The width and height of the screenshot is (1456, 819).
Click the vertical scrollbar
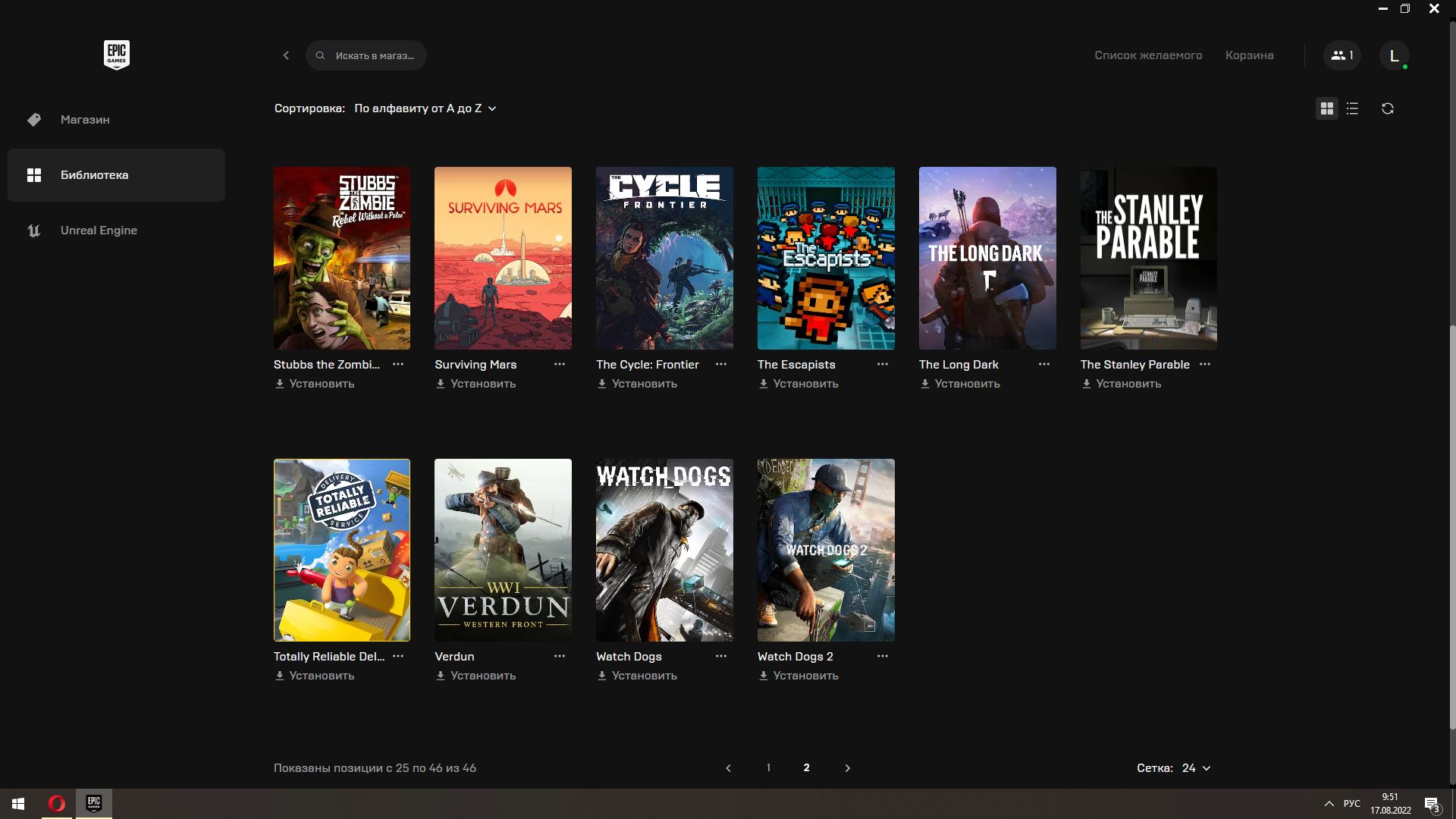(x=1452, y=527)
